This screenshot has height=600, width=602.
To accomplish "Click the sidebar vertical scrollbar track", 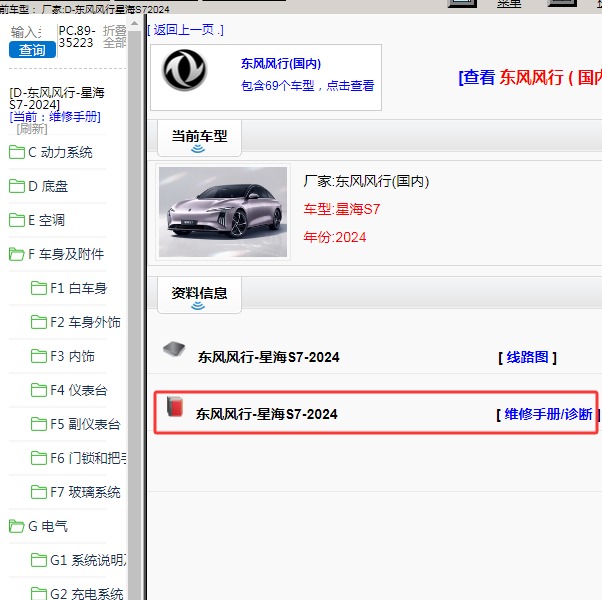I will pos(134,315).
